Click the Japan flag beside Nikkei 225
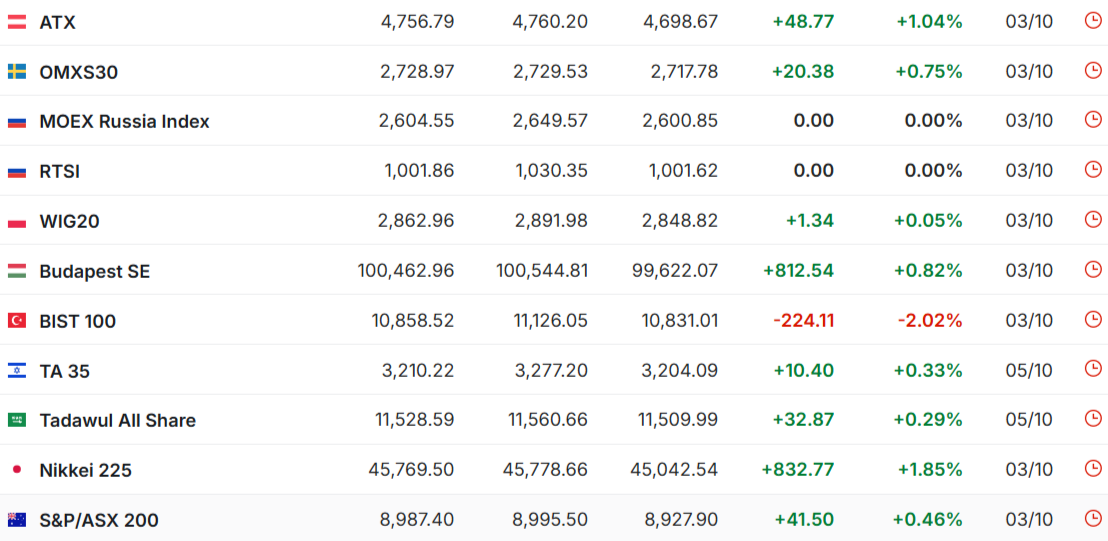The width and height of the screenshot is (1108, 541). [17, 470]
